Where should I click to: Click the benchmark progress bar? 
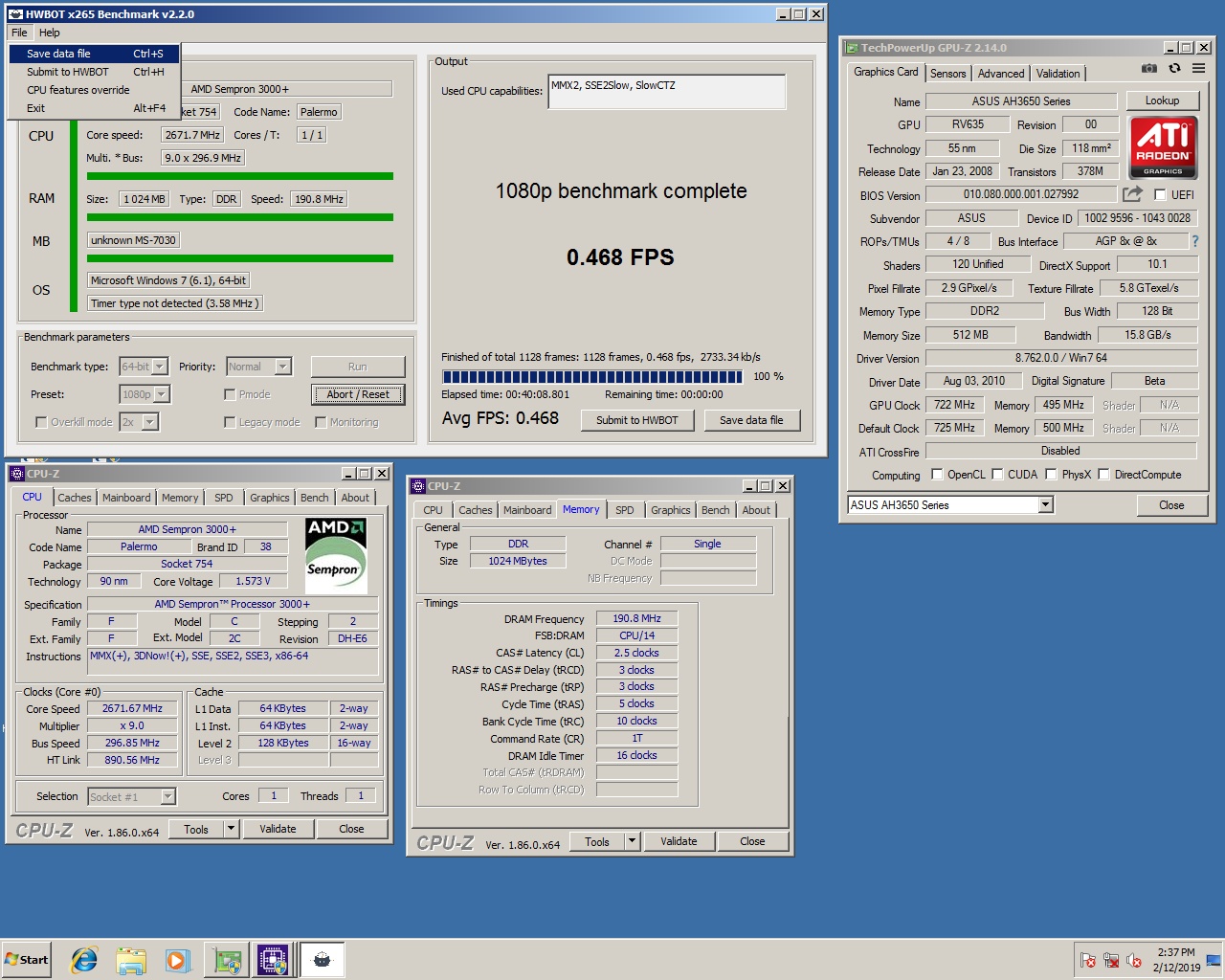click(593, 376)
